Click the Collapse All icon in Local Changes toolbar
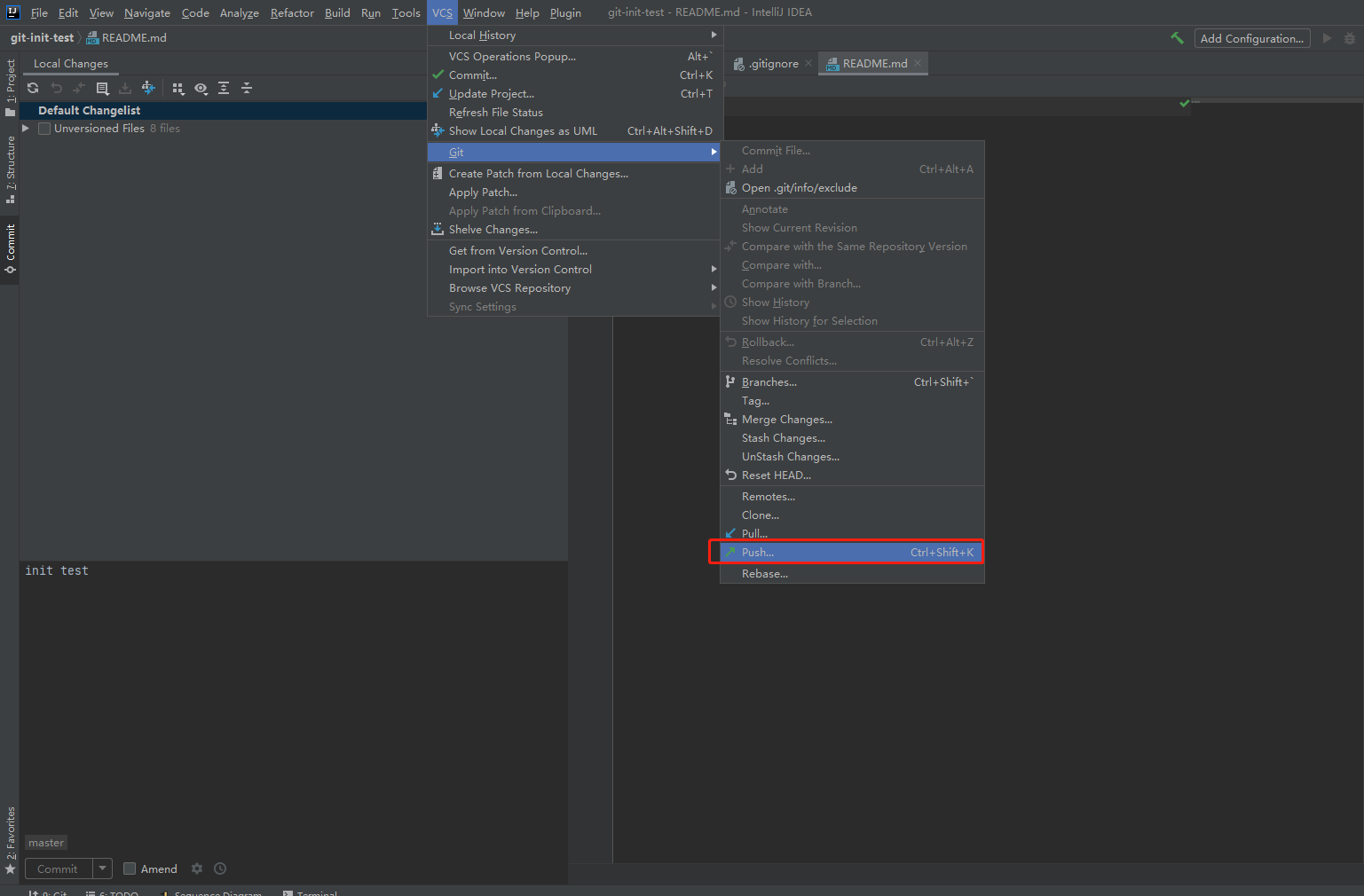Image resolution: width=1364 pixels, height=896 pixels. coord(247,88)
